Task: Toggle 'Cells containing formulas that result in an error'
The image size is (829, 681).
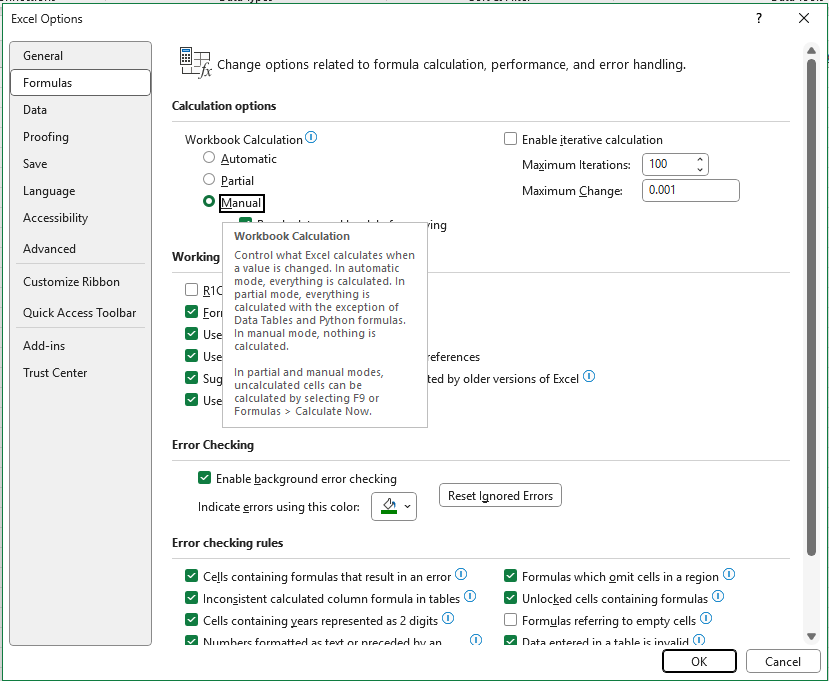Action: click(x=191, y=576)
